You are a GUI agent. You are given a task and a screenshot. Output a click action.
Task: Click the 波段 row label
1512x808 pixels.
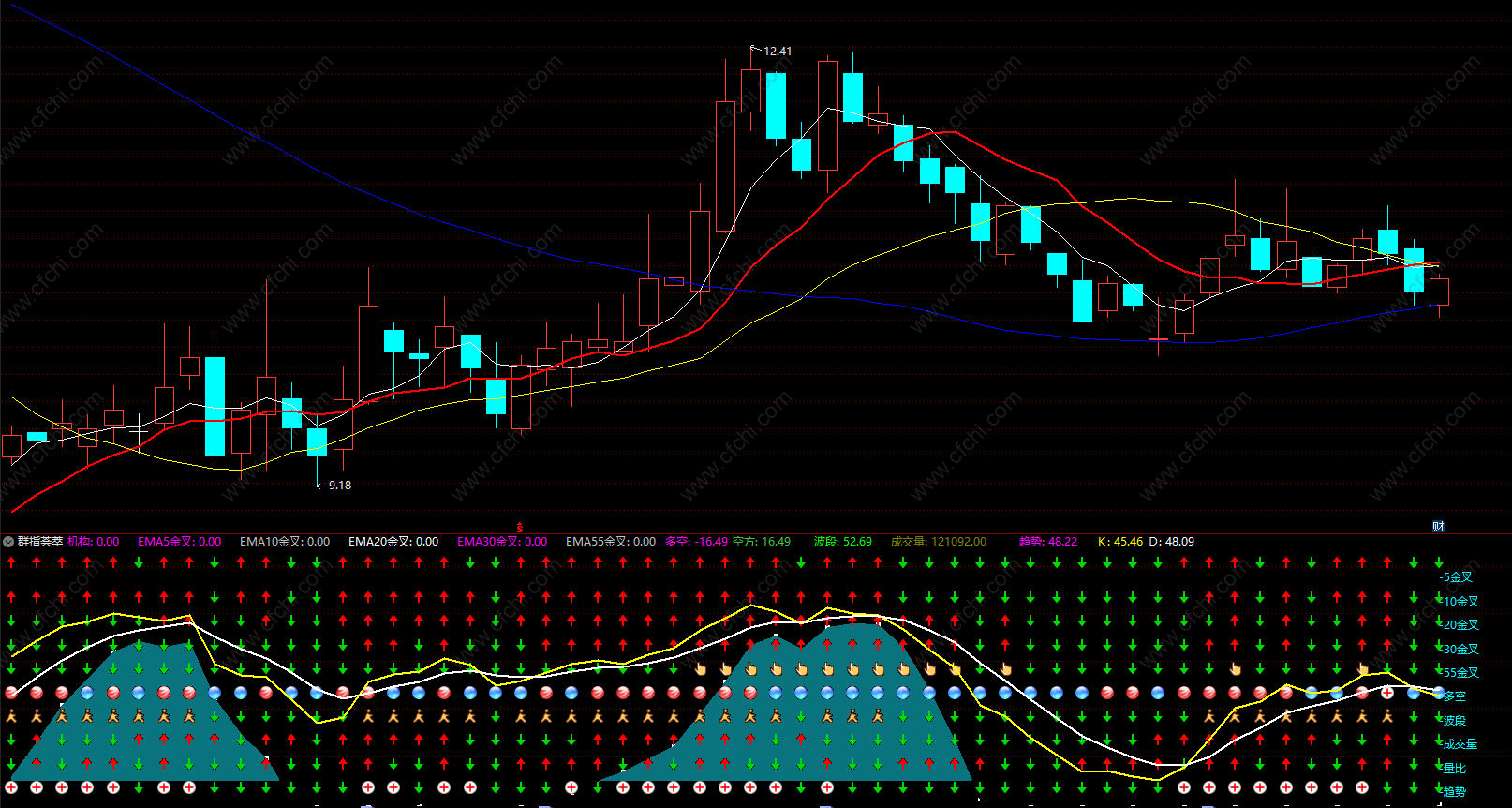(x=1454, y=721)
